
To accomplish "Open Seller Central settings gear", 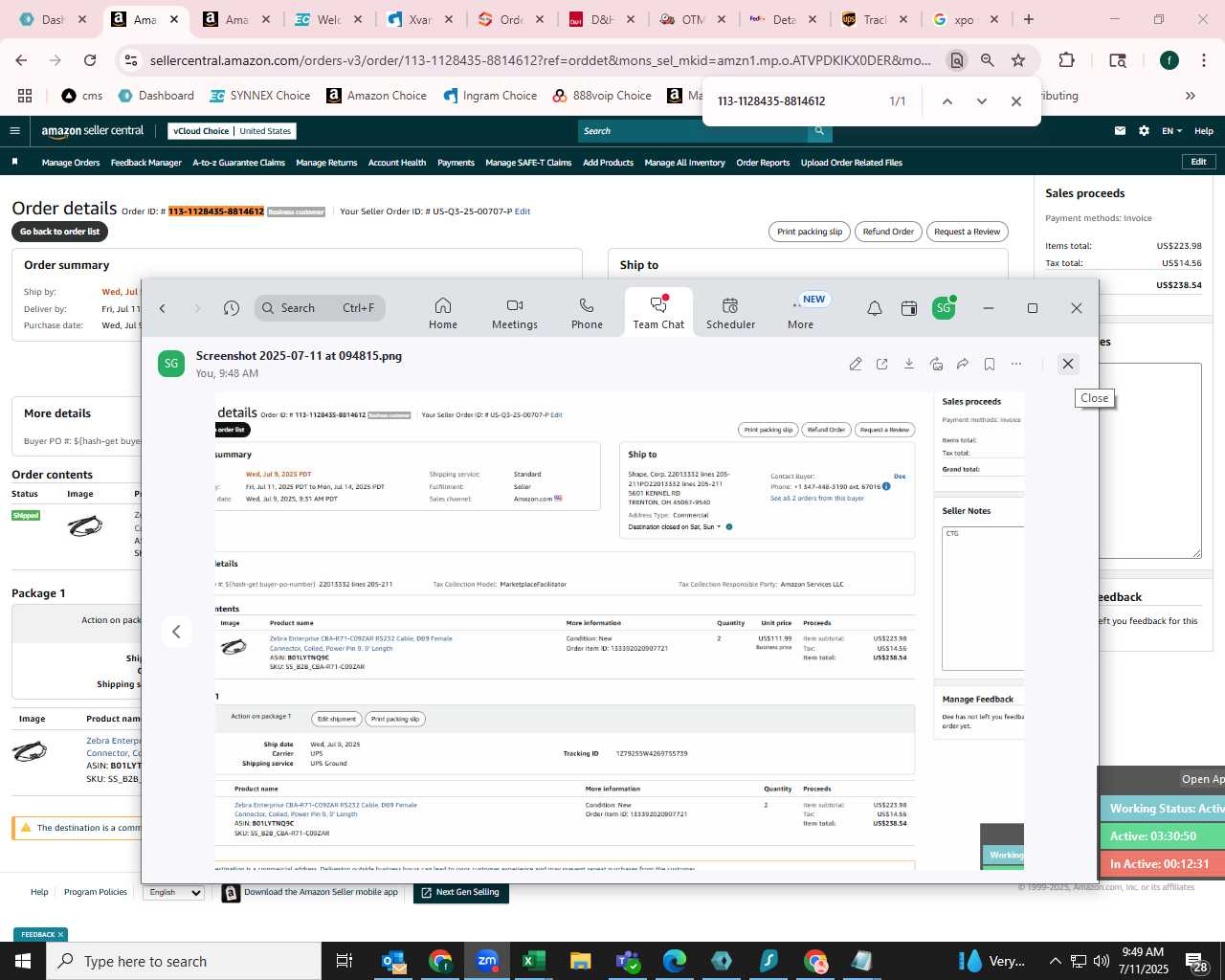I will tap(1144, 131).
